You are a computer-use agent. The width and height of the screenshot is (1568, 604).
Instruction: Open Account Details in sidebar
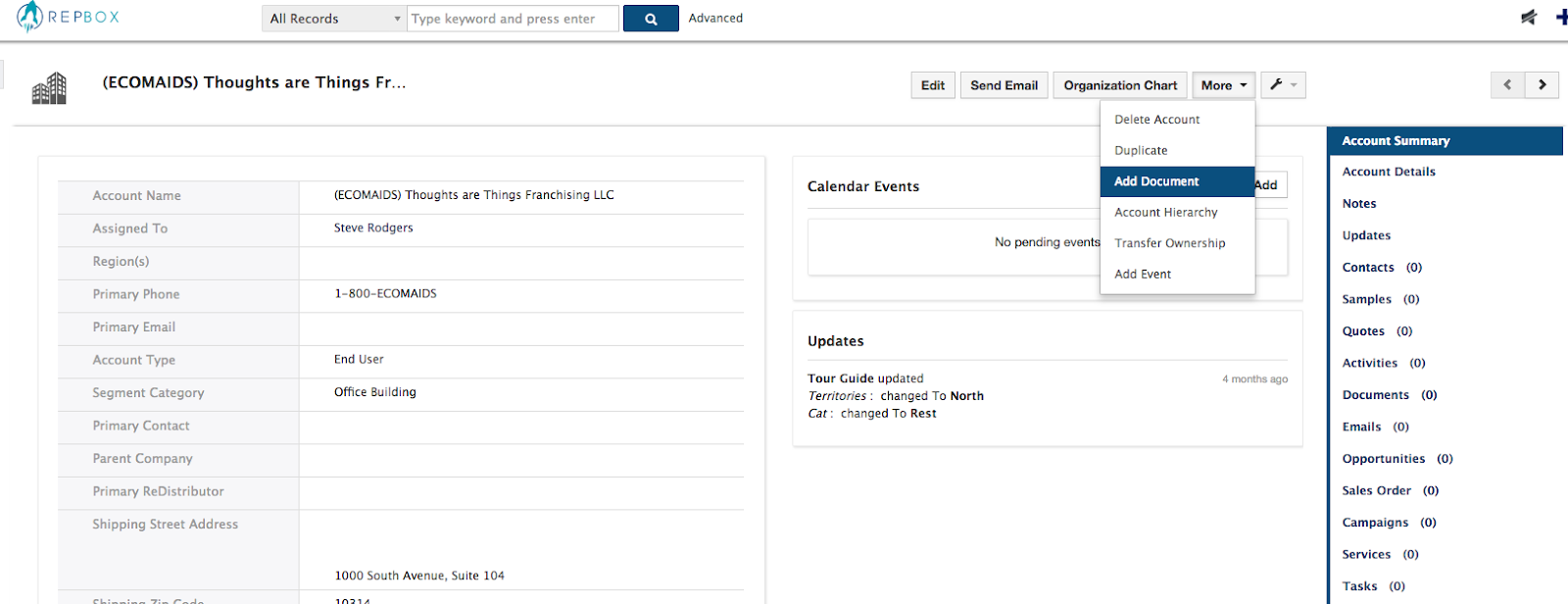click(x=1389, y=172)
